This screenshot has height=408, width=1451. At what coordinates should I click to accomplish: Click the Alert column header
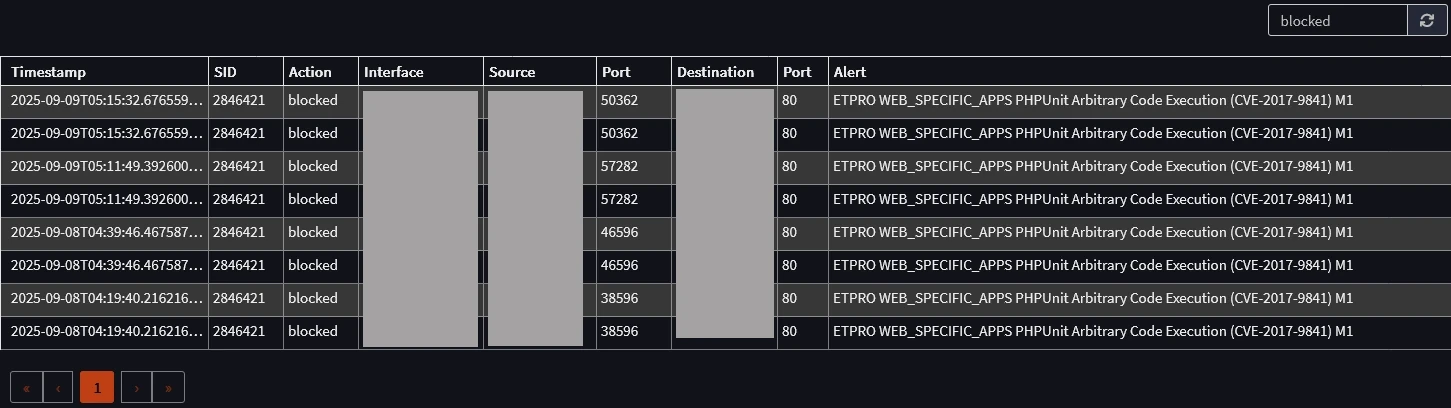tap(850, 72)
